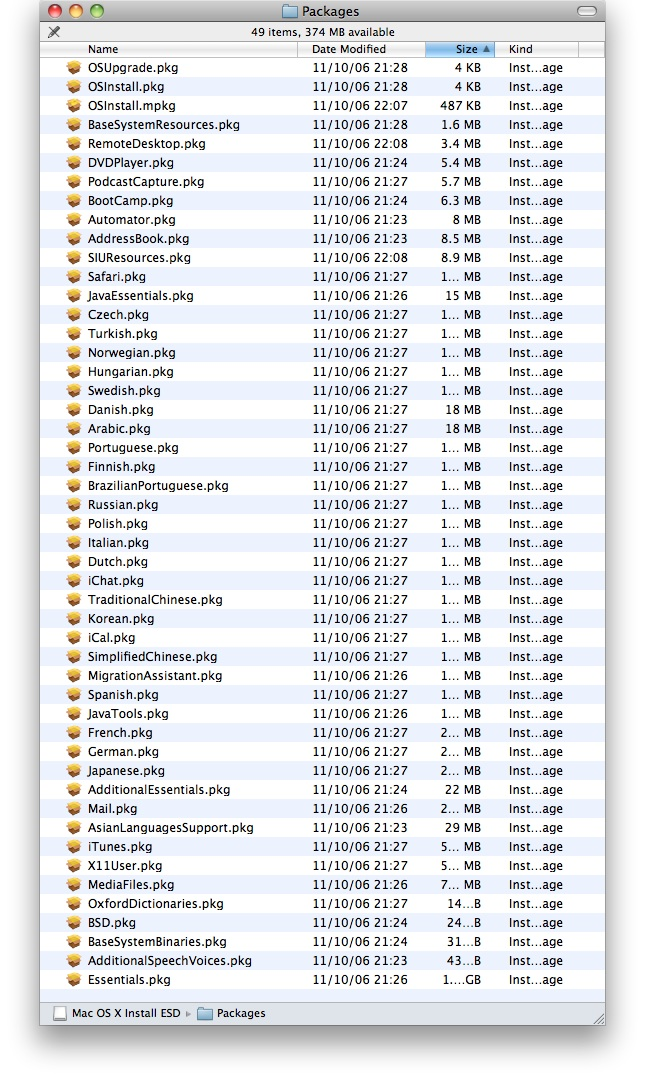Select Danish.pkg file name
The height and width of the screenshot is (1080, 645).
(x=121, y=410)
